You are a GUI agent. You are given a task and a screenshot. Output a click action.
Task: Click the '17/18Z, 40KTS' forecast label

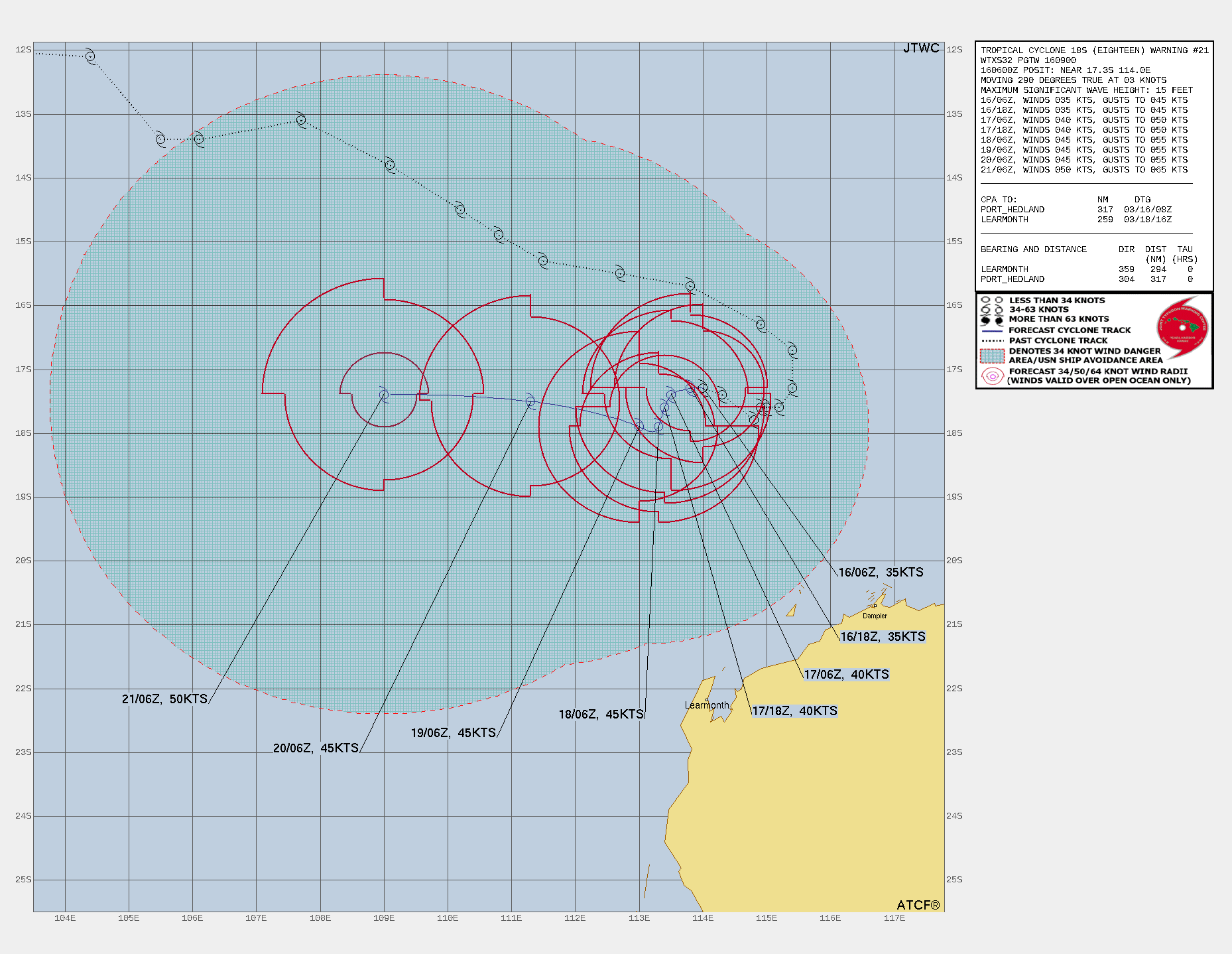pyautogui.click(x=794, y=711)
